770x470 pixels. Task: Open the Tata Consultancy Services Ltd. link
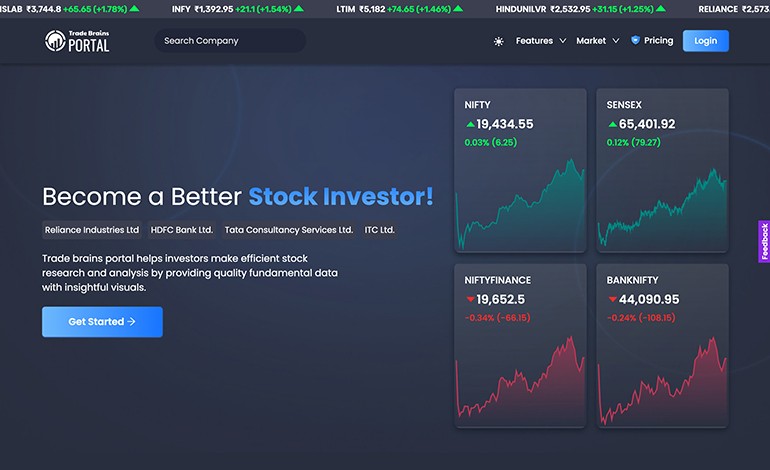click(x=289, y=230)
